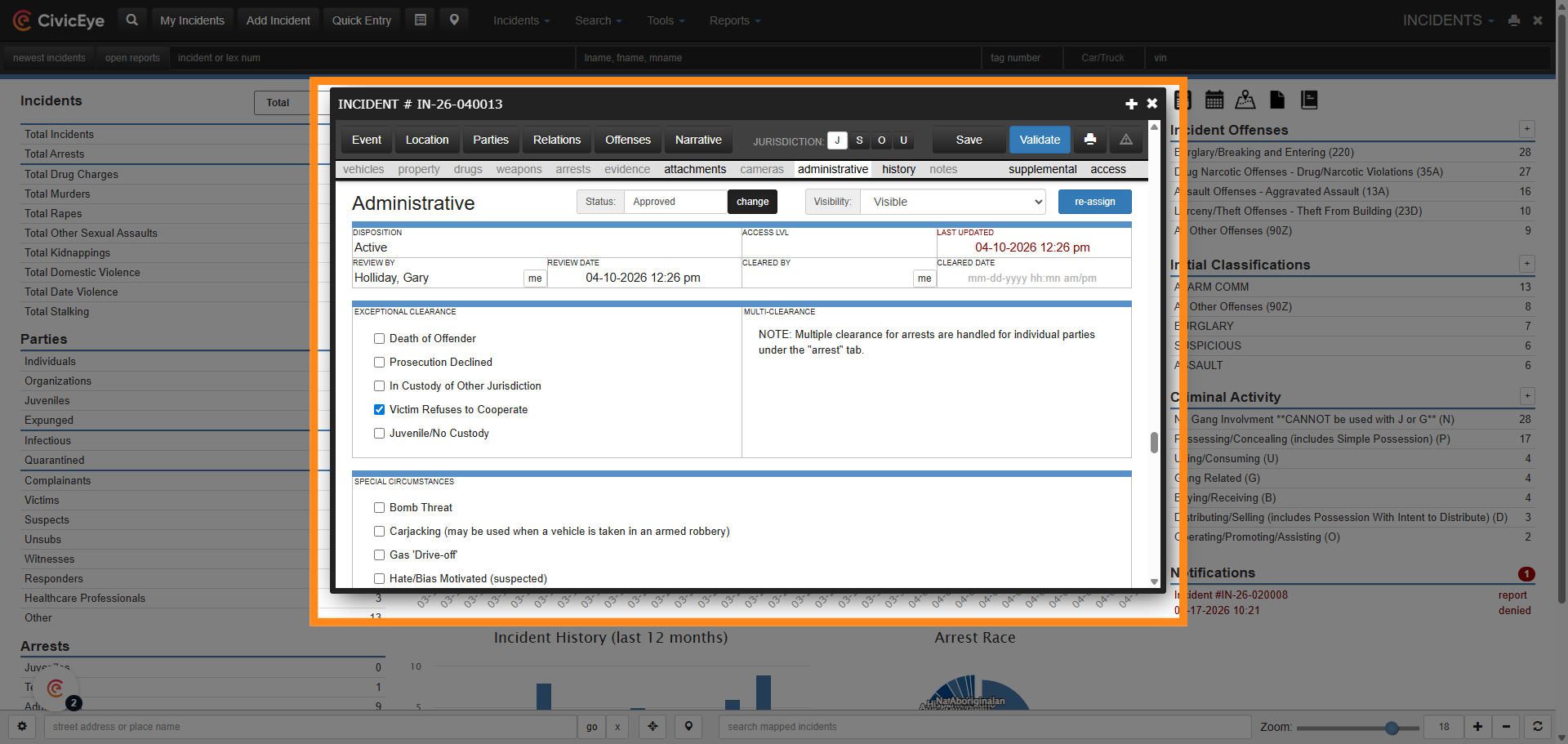
Task: Click the Validate button
Action: pyautogui.click(x=1040, y=140)
